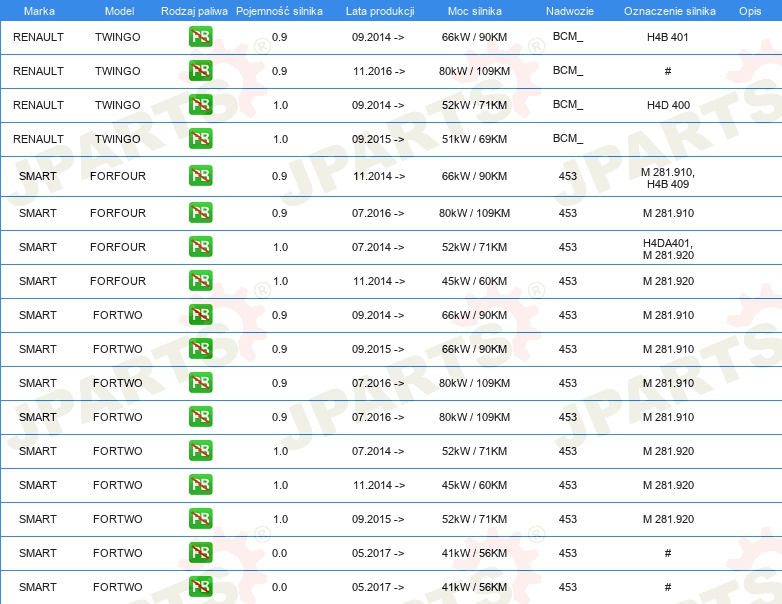Select the Moc silnika column header
Image resolution: width=782 pixels, height=604 pixels.
(x=475, y=10)
